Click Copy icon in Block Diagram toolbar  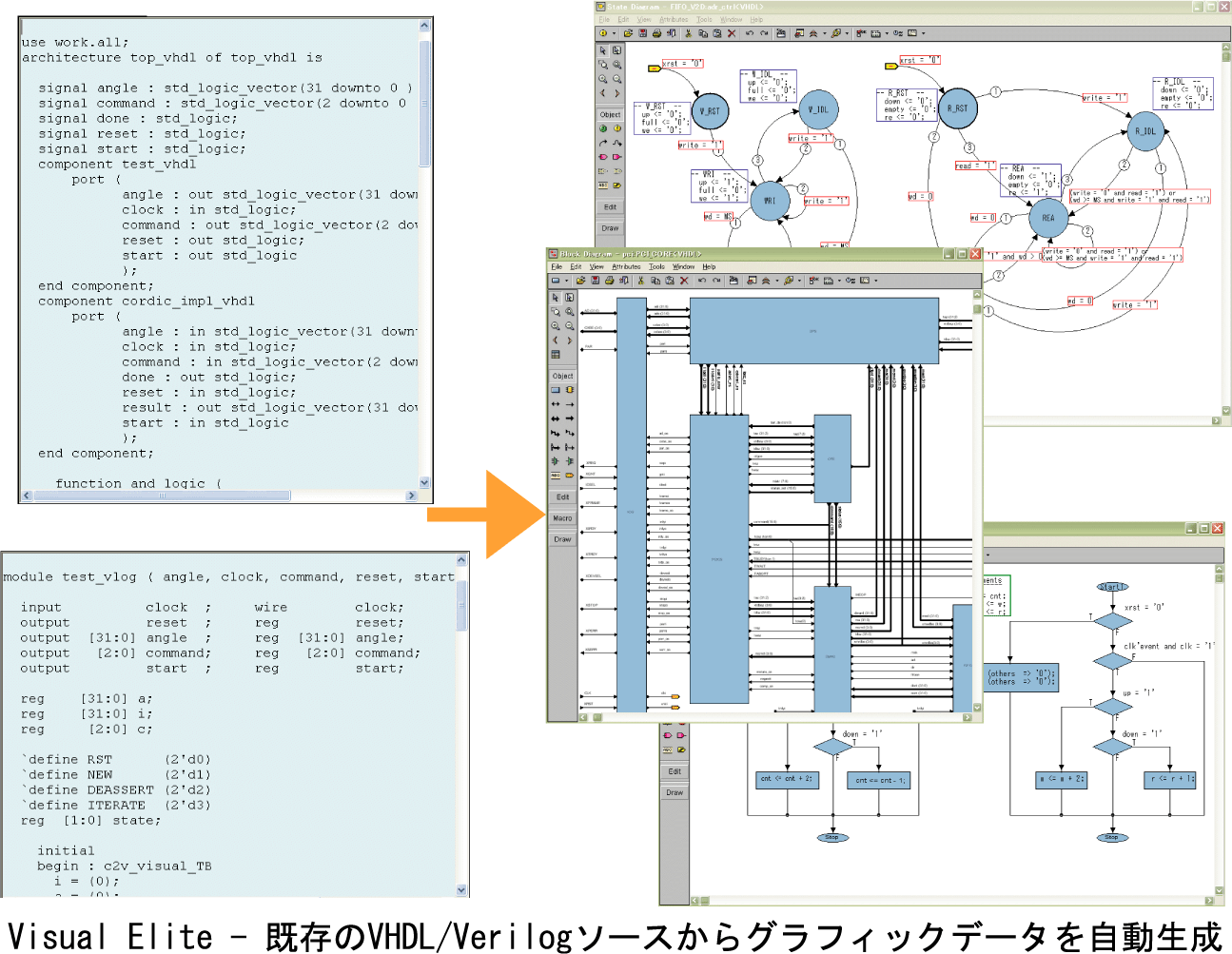[x=655, y=281]
